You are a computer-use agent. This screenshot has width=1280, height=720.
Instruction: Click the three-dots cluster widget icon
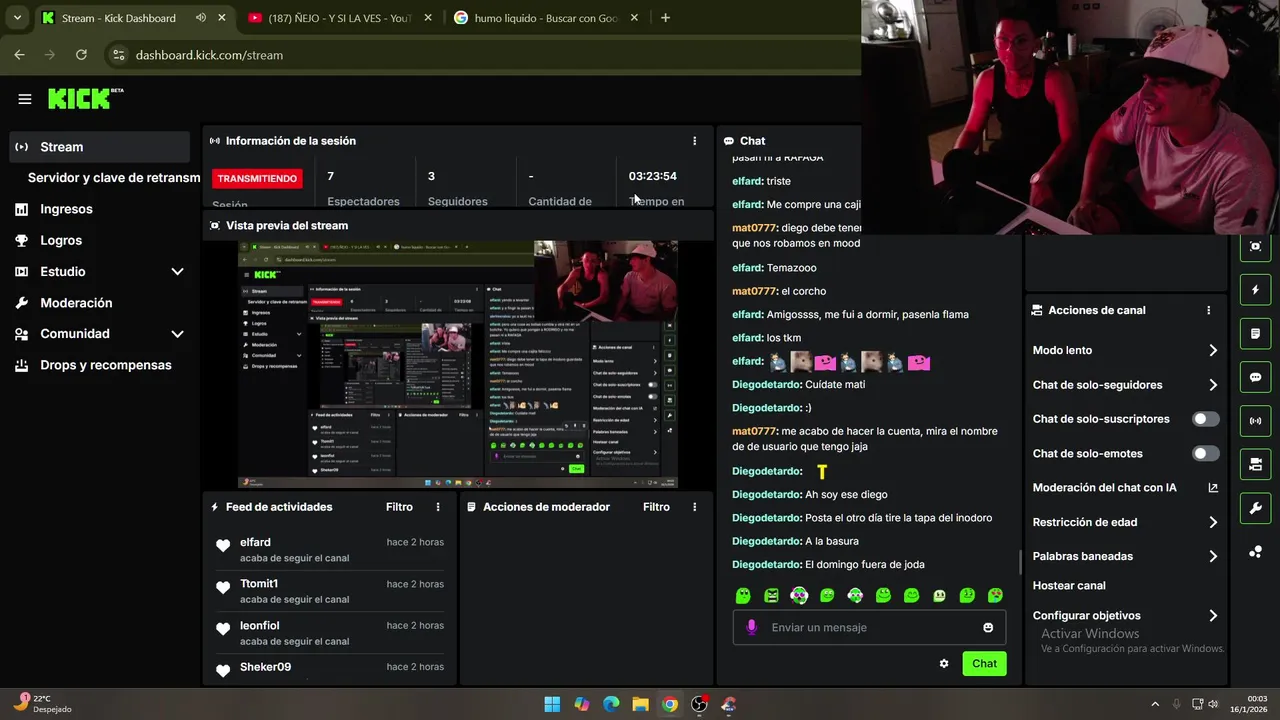pos(1255,552)
